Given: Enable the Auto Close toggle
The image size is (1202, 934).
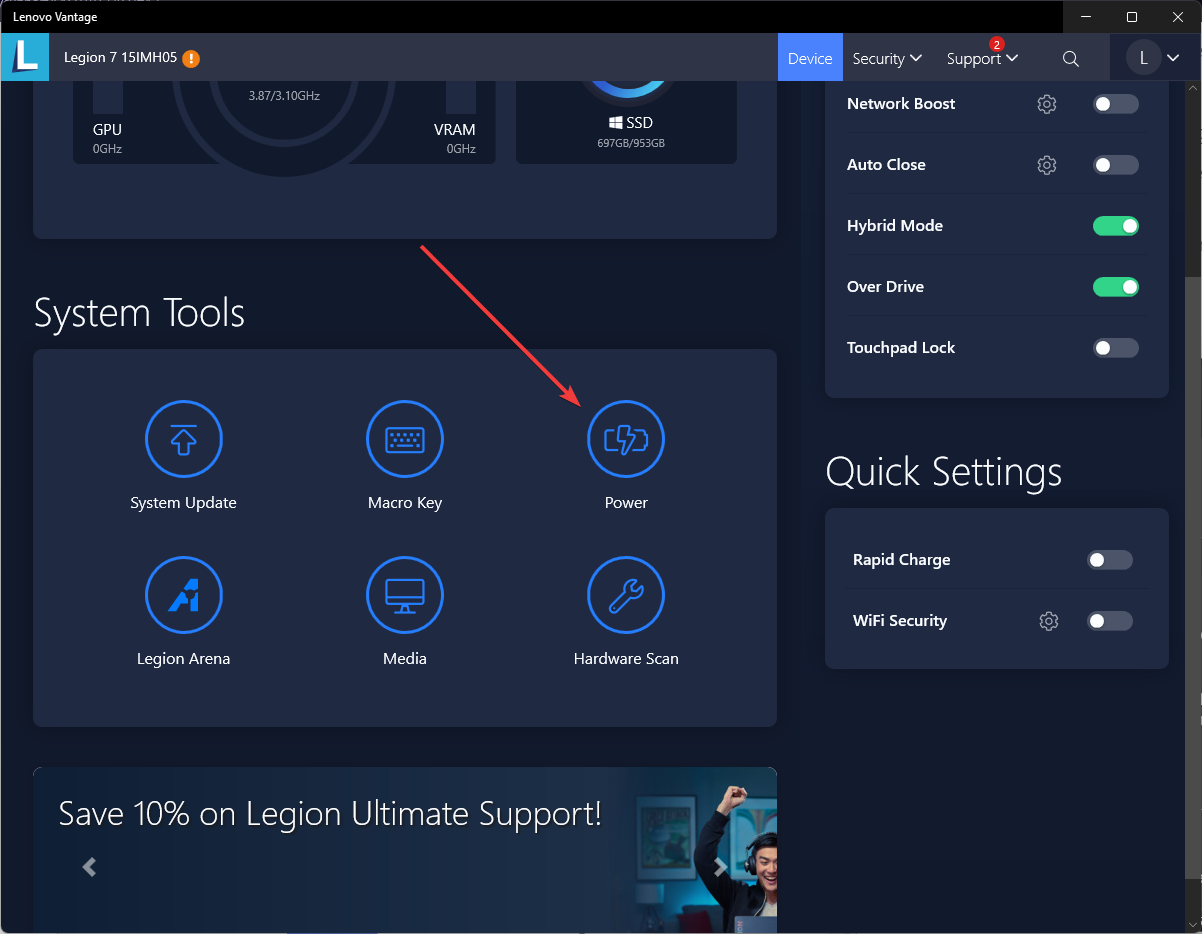Looking at the screenshot, I should point(1116,165).
